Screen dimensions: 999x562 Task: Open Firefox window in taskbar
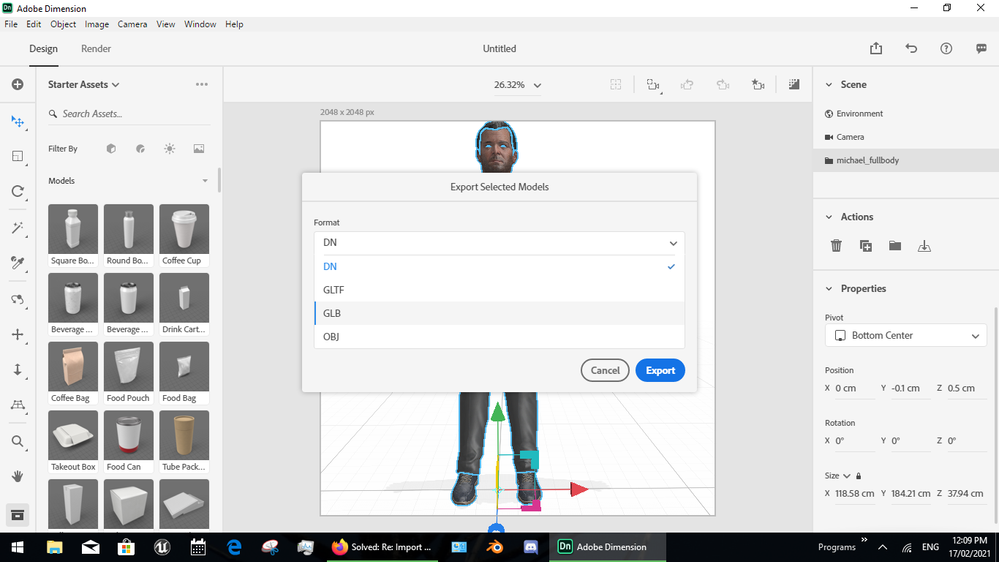coord(382,547)
